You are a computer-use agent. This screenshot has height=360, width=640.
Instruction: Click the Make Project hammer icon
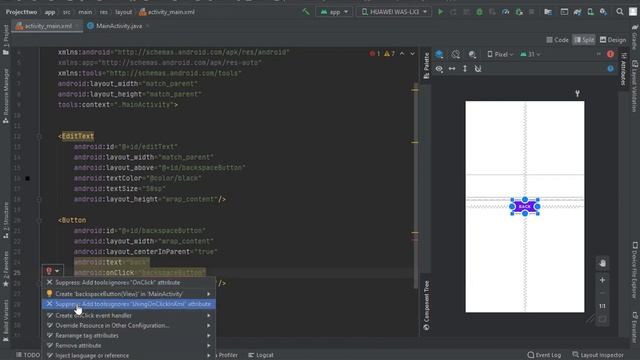306,12
